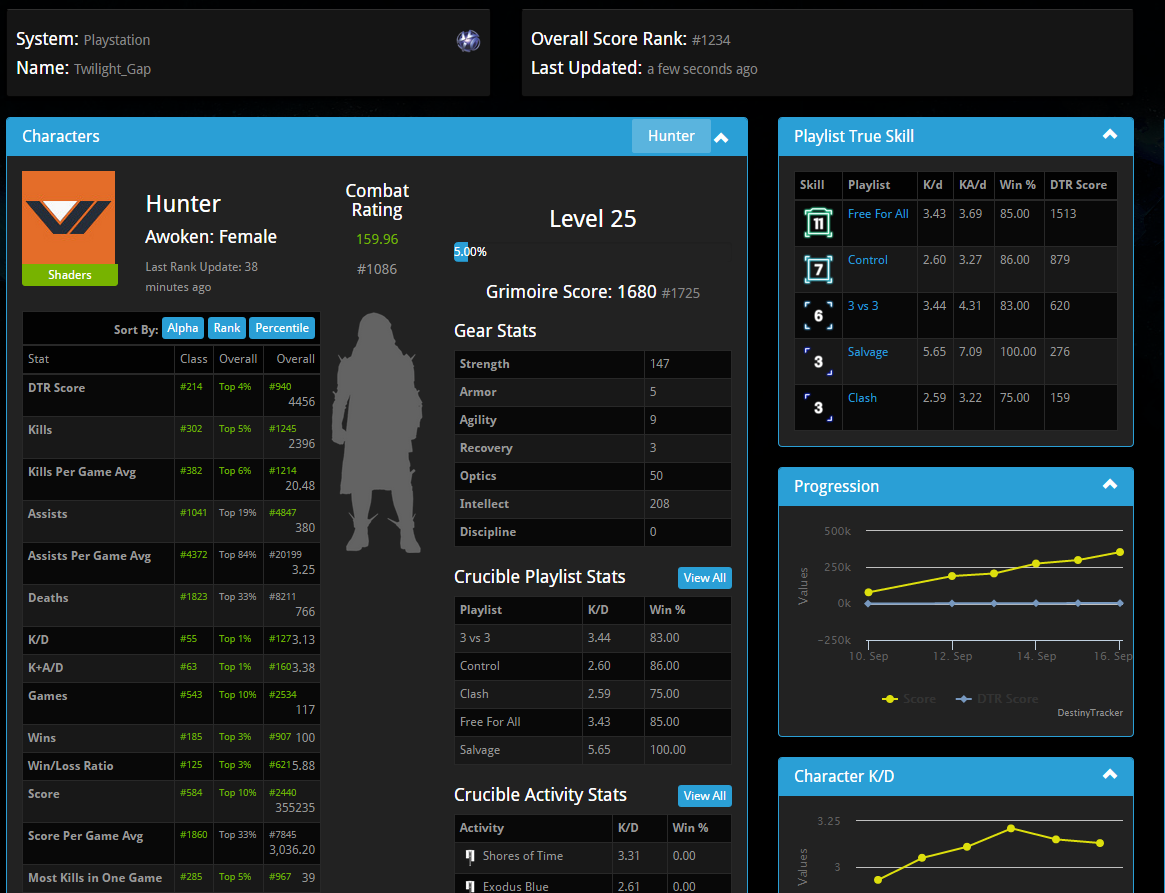The image size is (1165, 893).
Task: View all Crucible Playlist Stats
Action: (x=704, y=578)
